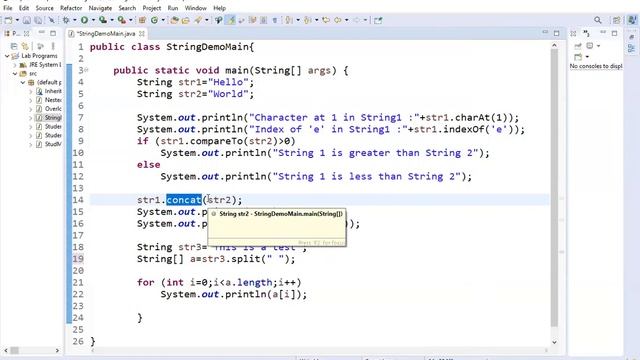Click the Last Edit Location icon
640x360 pixels.
click(326, 20)
